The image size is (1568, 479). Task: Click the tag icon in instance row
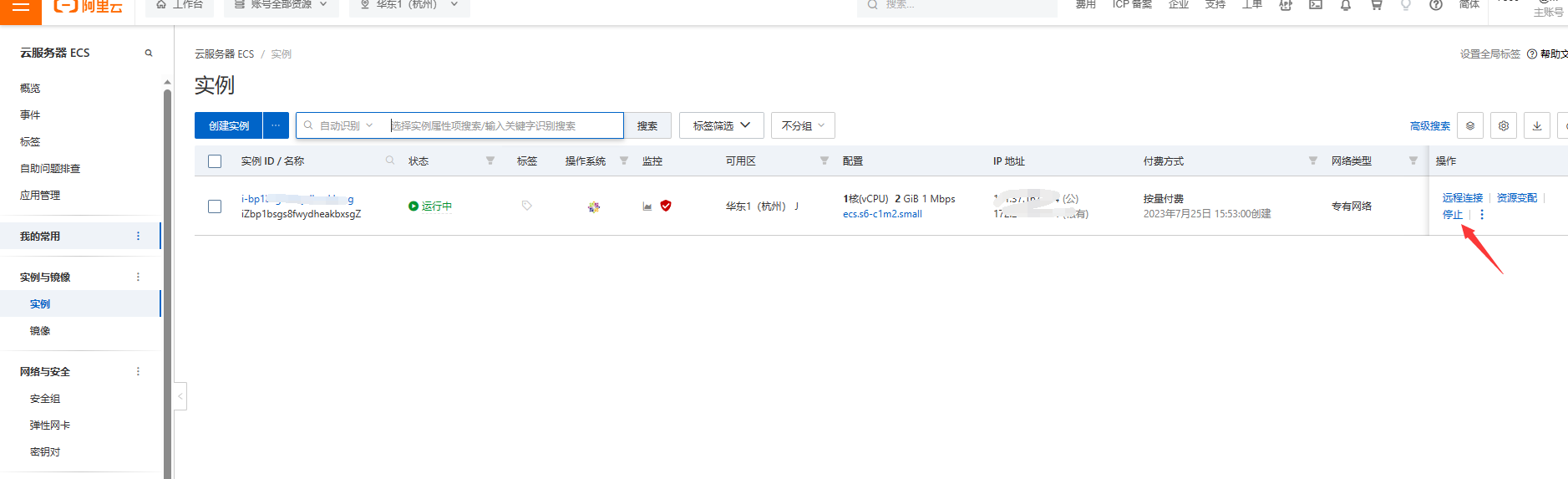coord(526,206)
